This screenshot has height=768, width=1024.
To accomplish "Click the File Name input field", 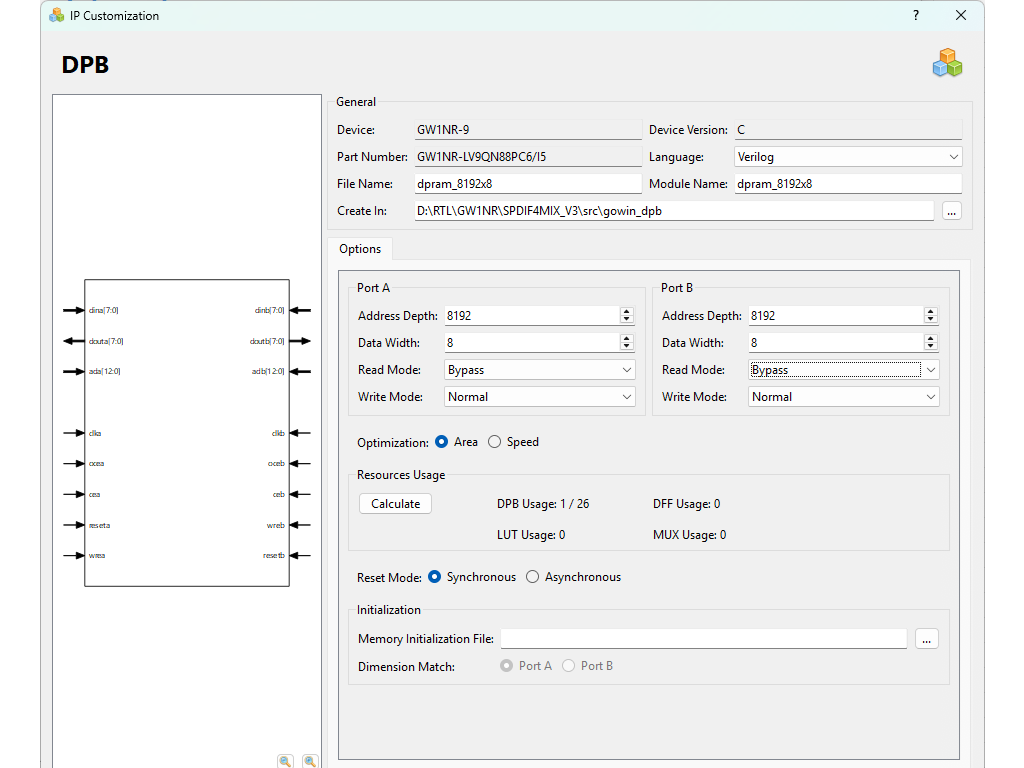I will tap(527, 184).
